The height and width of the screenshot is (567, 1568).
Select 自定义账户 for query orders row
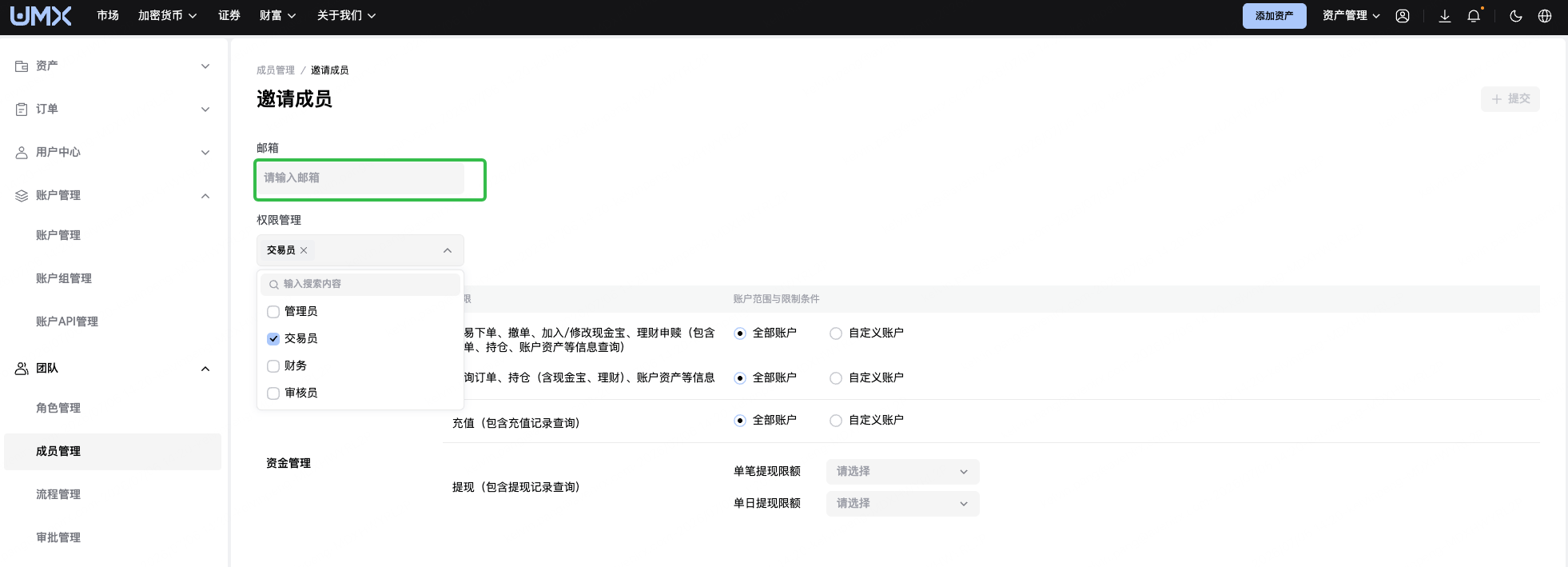point(836,378)
